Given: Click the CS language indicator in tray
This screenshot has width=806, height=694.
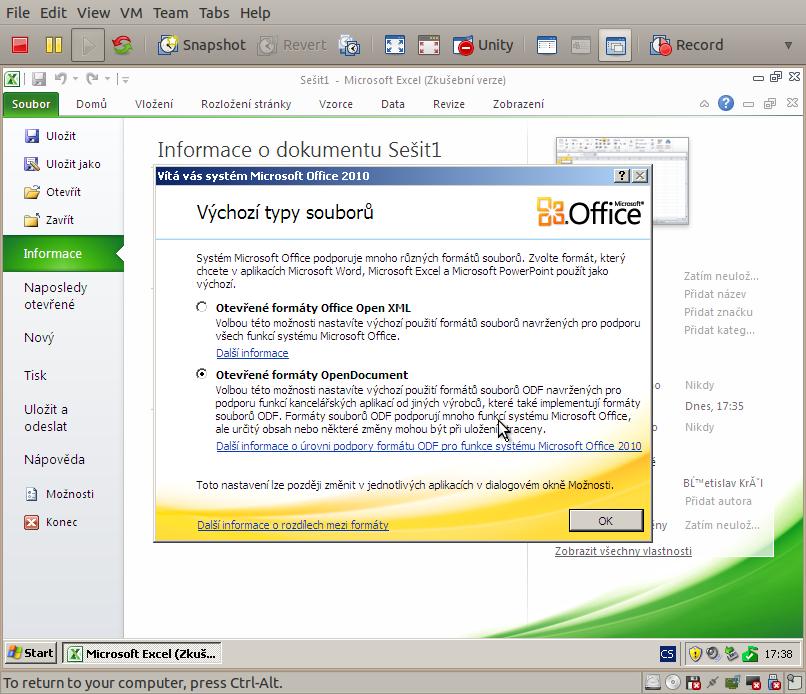Looking at the screenshot, I should pos(667,654).
